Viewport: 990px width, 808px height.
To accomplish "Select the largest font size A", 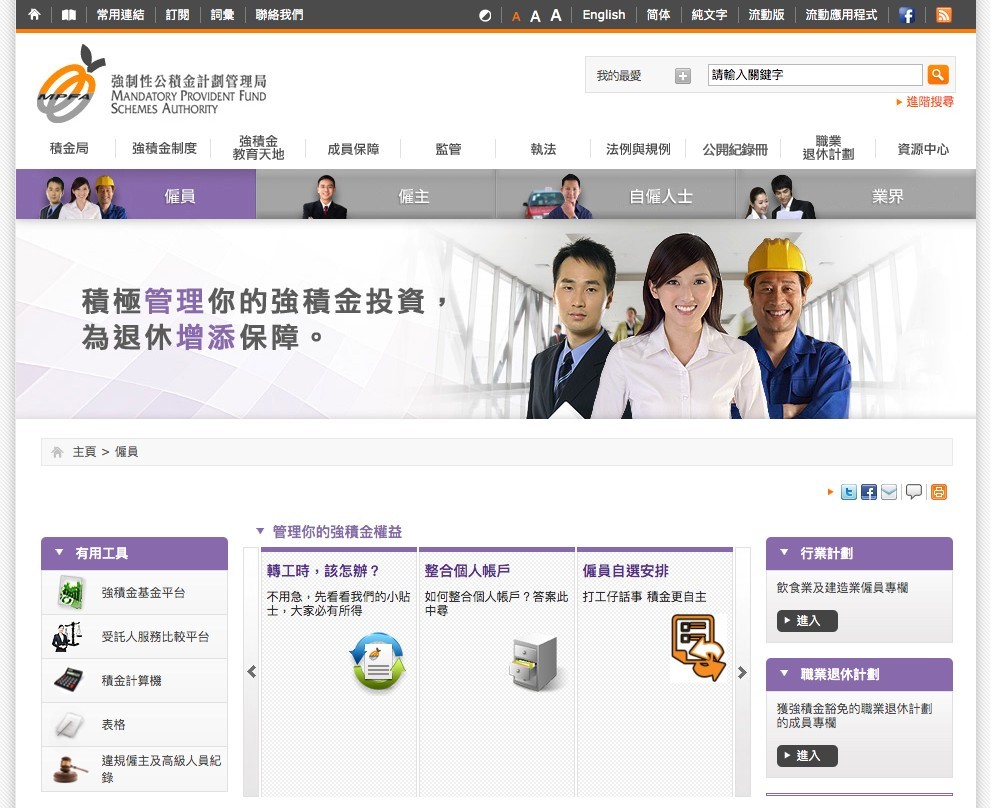I will (556, 15).
